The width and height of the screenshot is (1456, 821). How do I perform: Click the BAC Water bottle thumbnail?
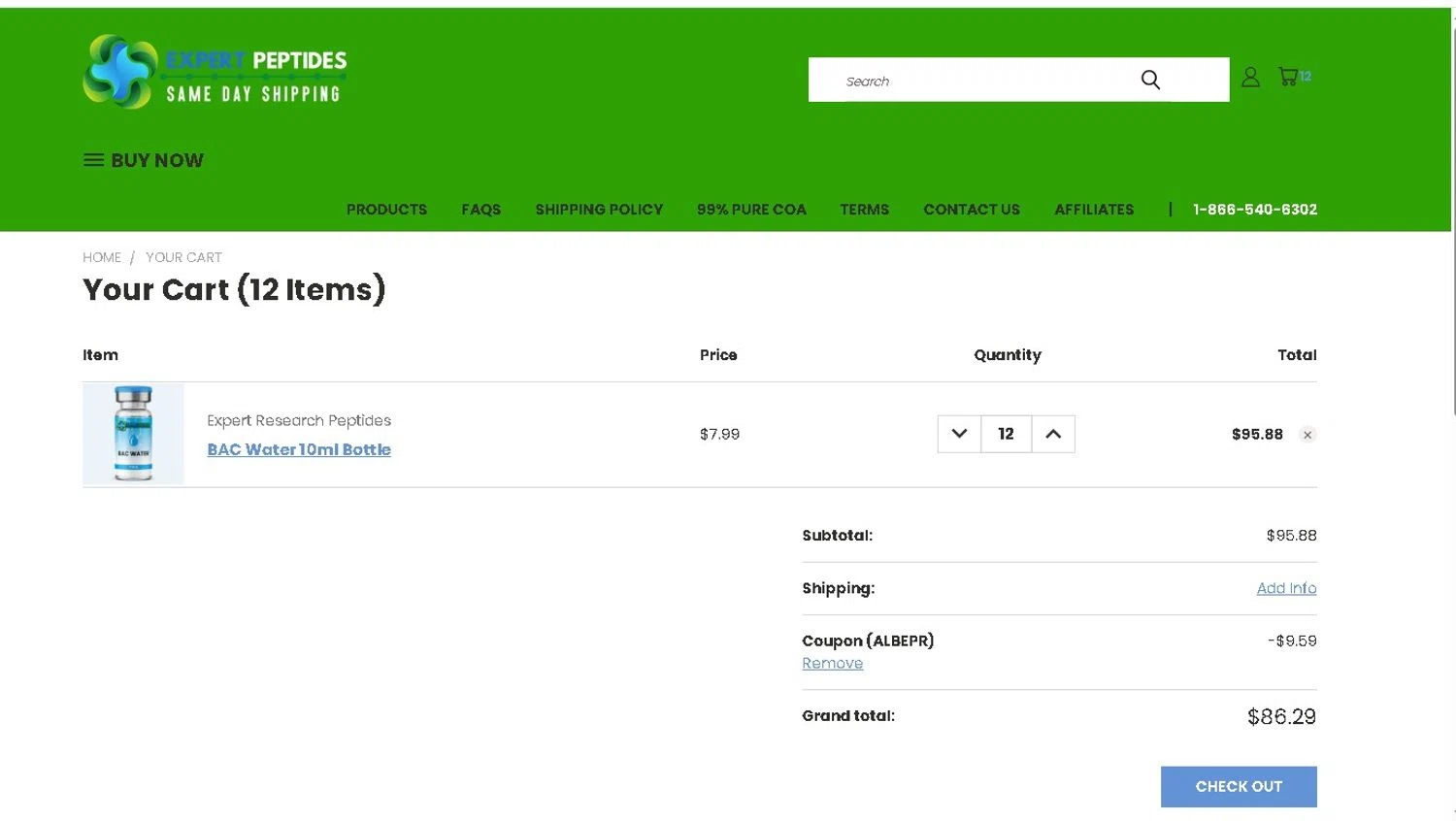click(x=133, y=434)
